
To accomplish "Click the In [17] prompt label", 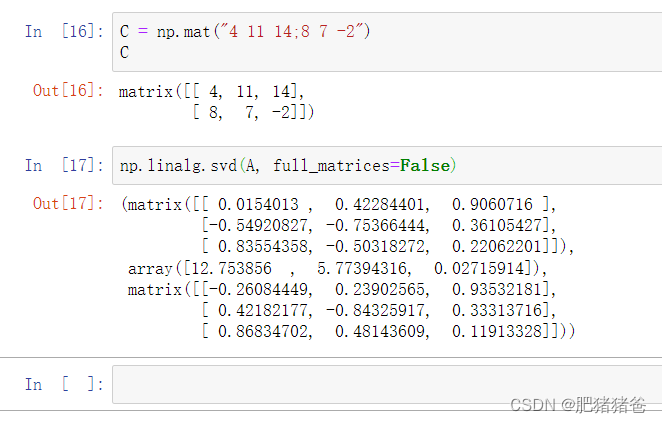I will 64,165.
